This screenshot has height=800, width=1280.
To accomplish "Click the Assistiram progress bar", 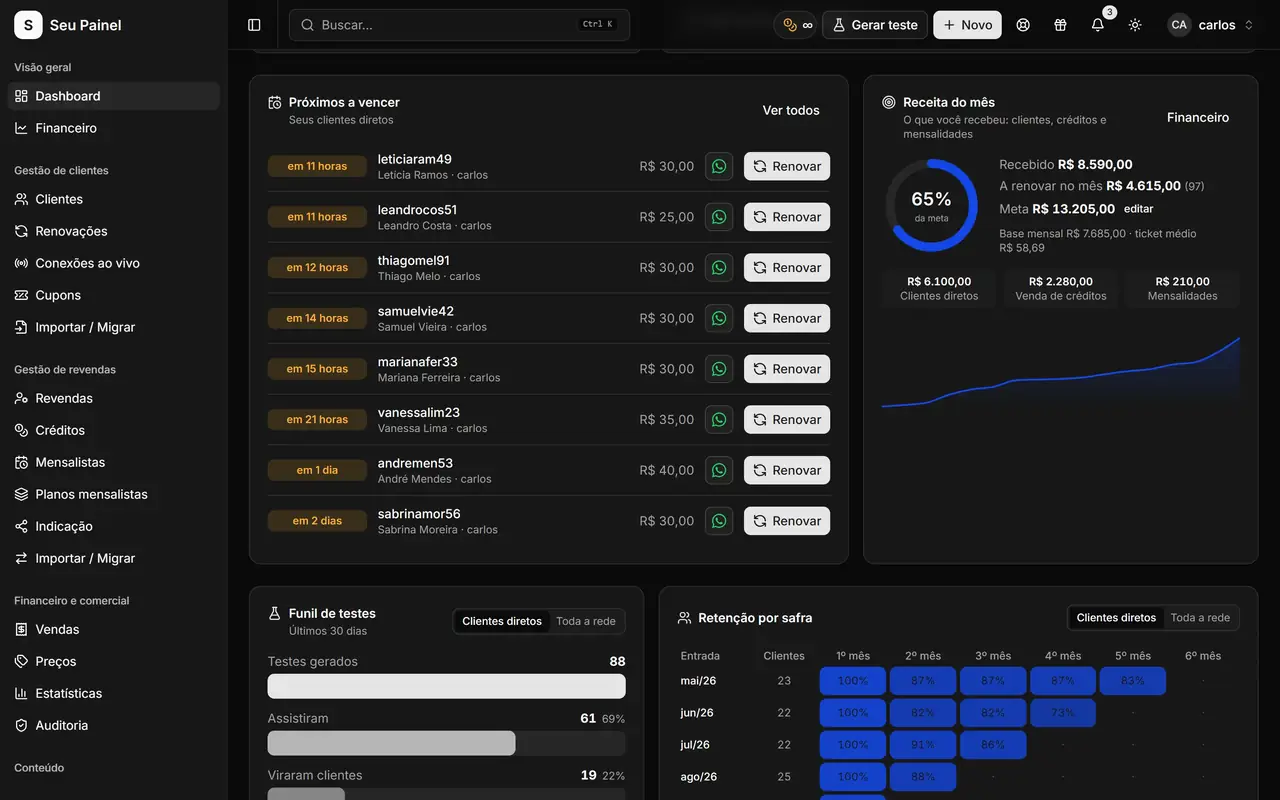I will [x=446, y=743].
